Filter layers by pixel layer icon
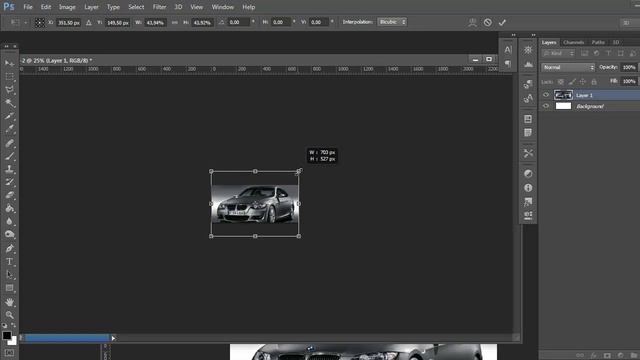This screenshot has width=640, height=360. 584,53
